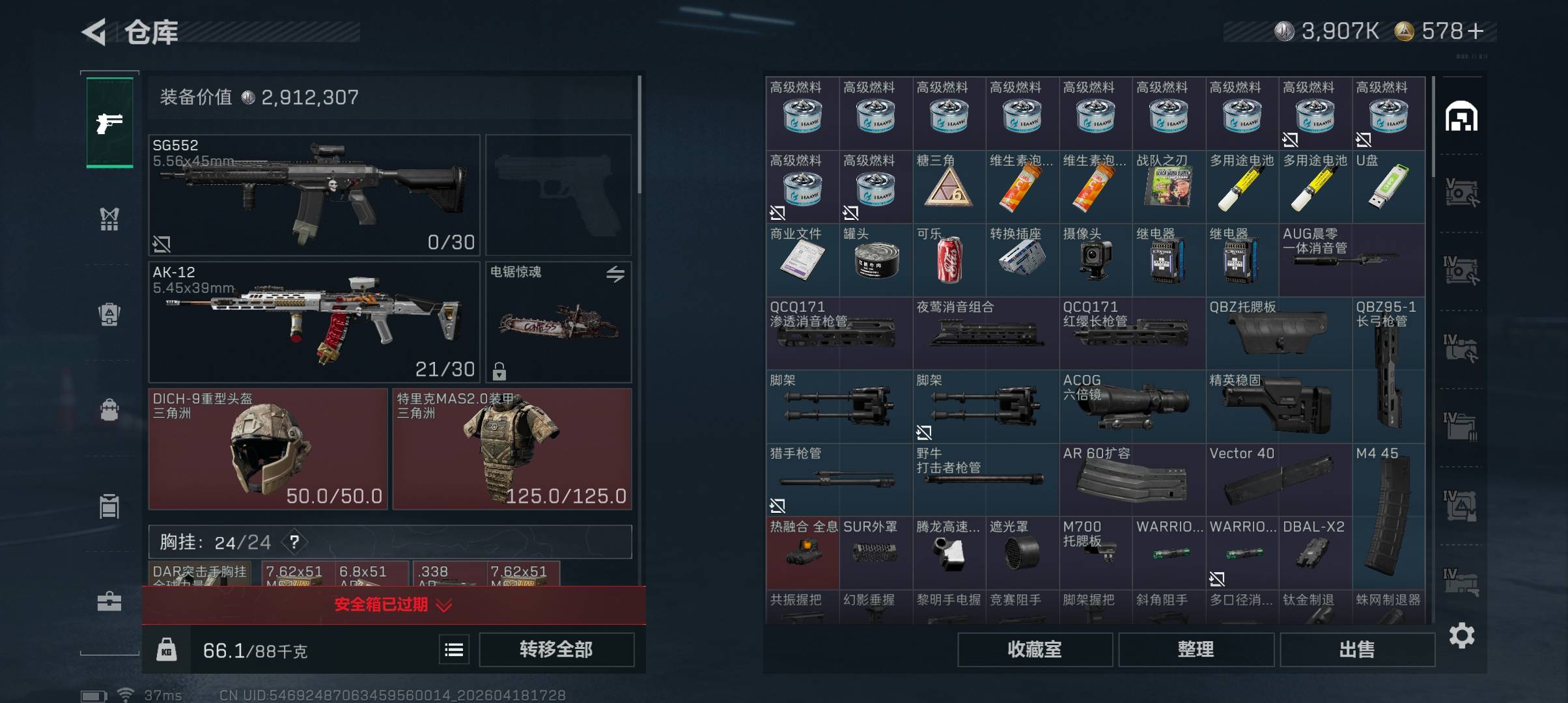Viewport: 1568px width, 703px height.
Task: Select the ACOG 六倍镜 scope item
Action: coord(1132,407)
